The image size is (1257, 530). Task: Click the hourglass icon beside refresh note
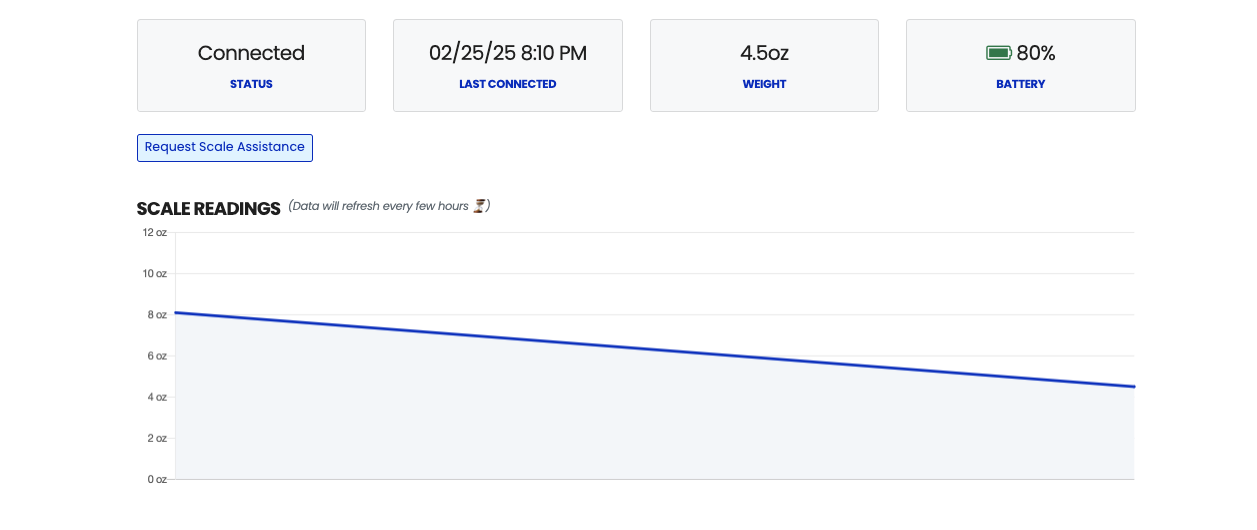[x=480, y=206]
